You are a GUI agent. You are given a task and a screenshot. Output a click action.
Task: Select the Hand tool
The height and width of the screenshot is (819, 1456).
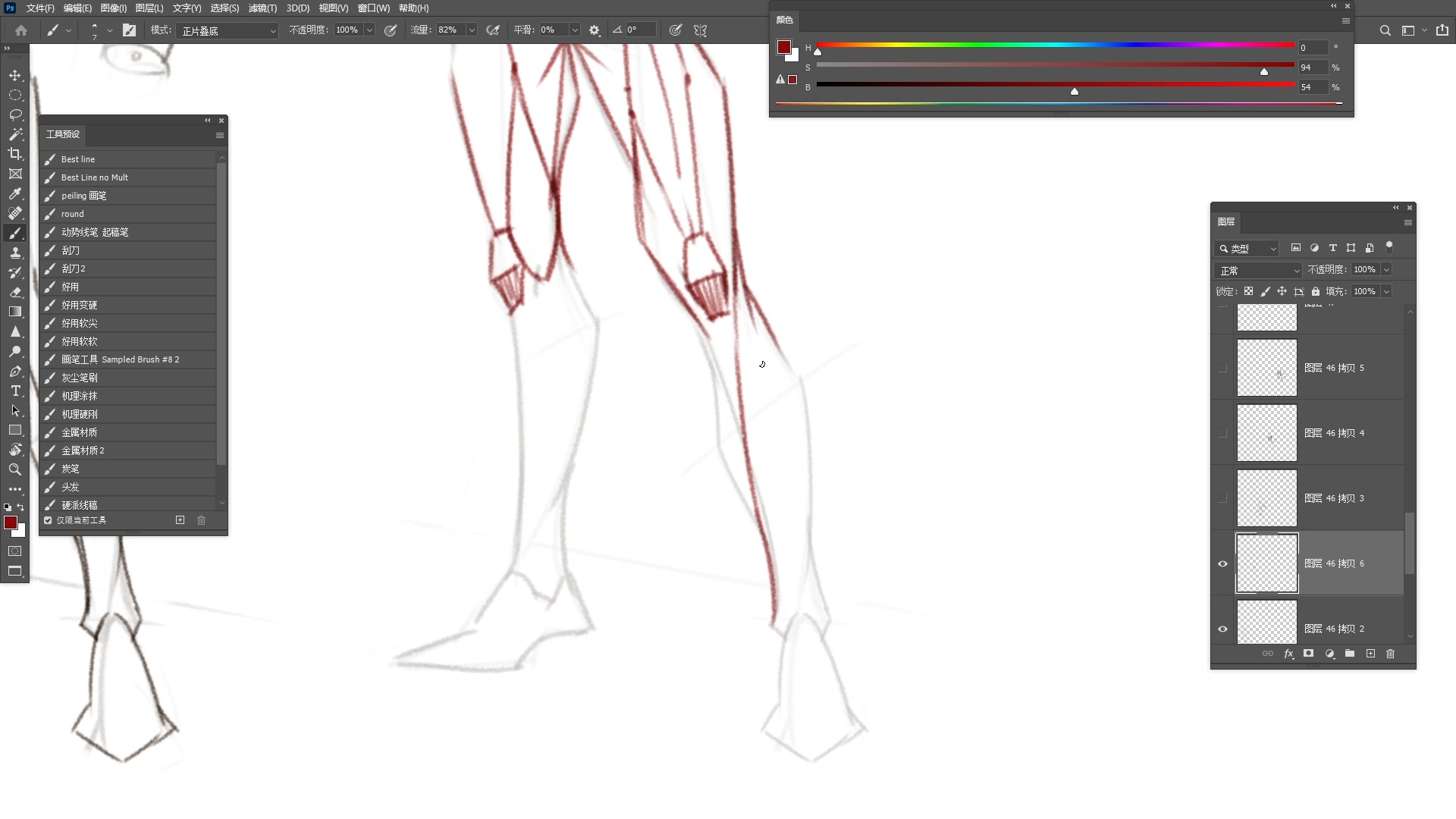[15, 450]
